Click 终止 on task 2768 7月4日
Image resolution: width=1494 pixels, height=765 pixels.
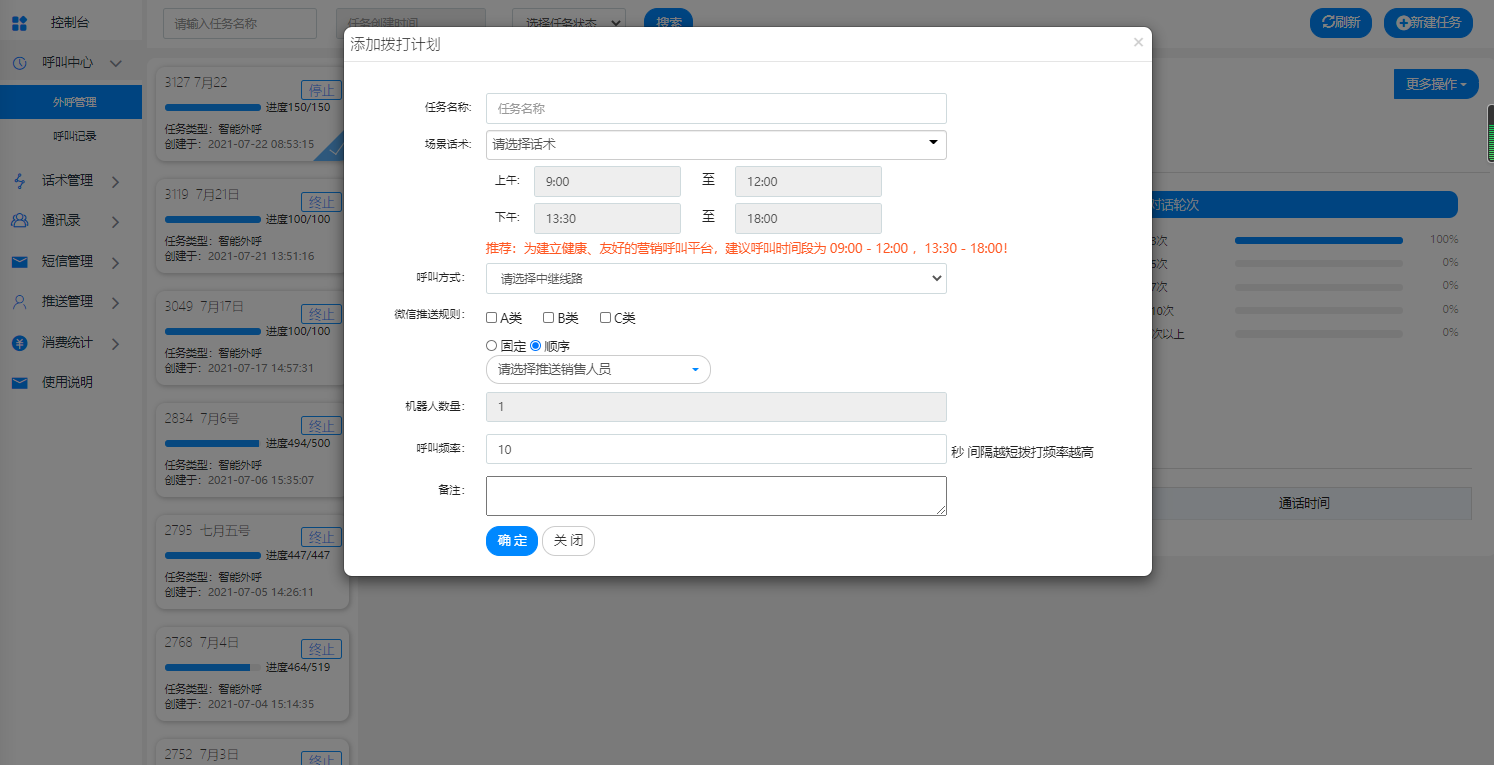click(322, 649)
